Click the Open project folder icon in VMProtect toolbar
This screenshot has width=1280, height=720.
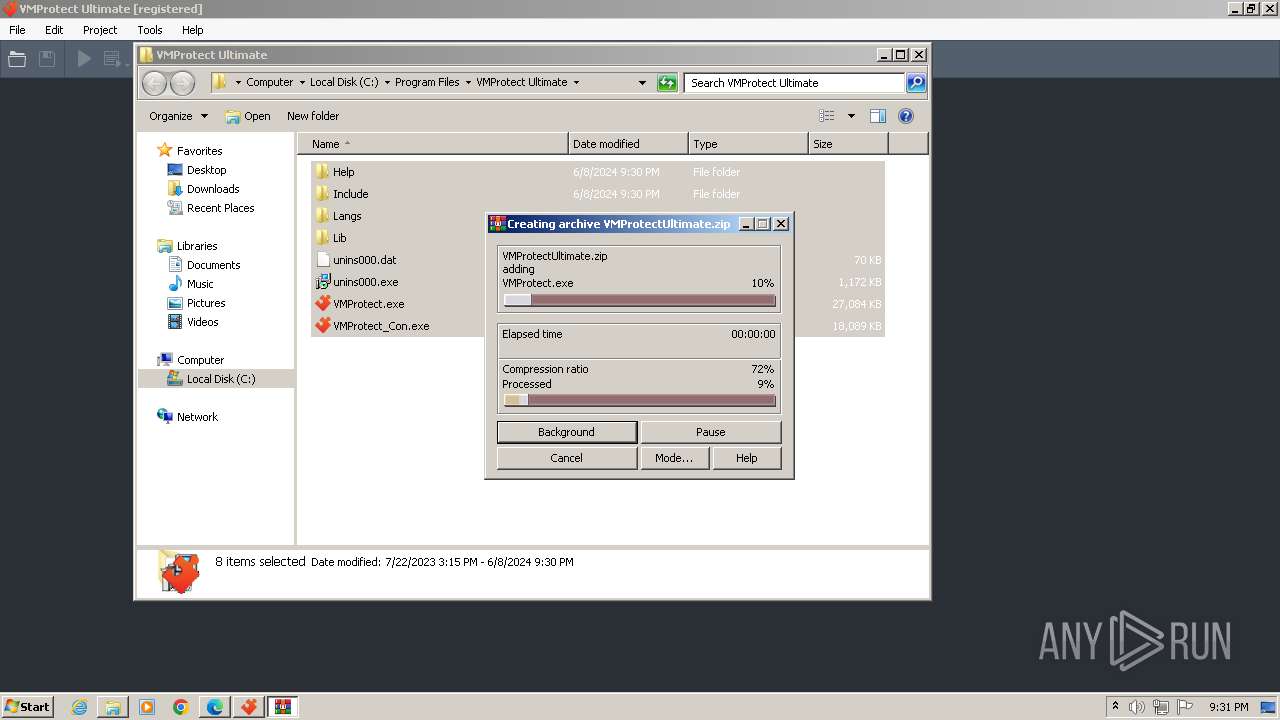coord(17,59)
